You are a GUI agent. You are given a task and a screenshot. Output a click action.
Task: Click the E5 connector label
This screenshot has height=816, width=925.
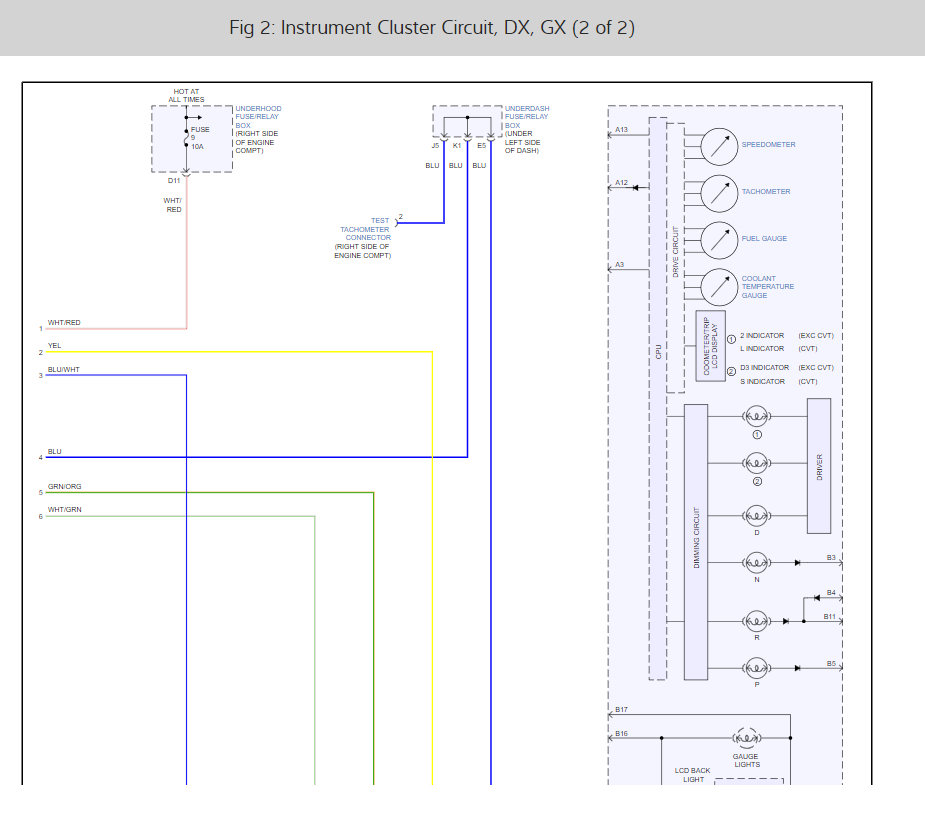click(x=481, y=146)
